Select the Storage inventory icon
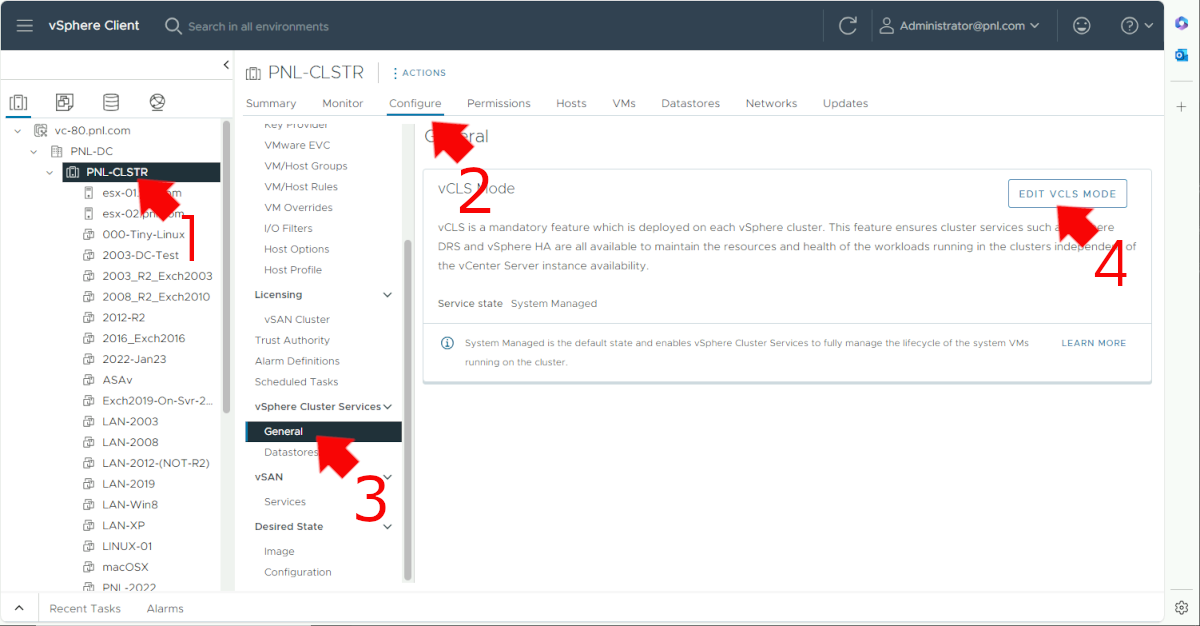1200x626 pixels. 110,101
